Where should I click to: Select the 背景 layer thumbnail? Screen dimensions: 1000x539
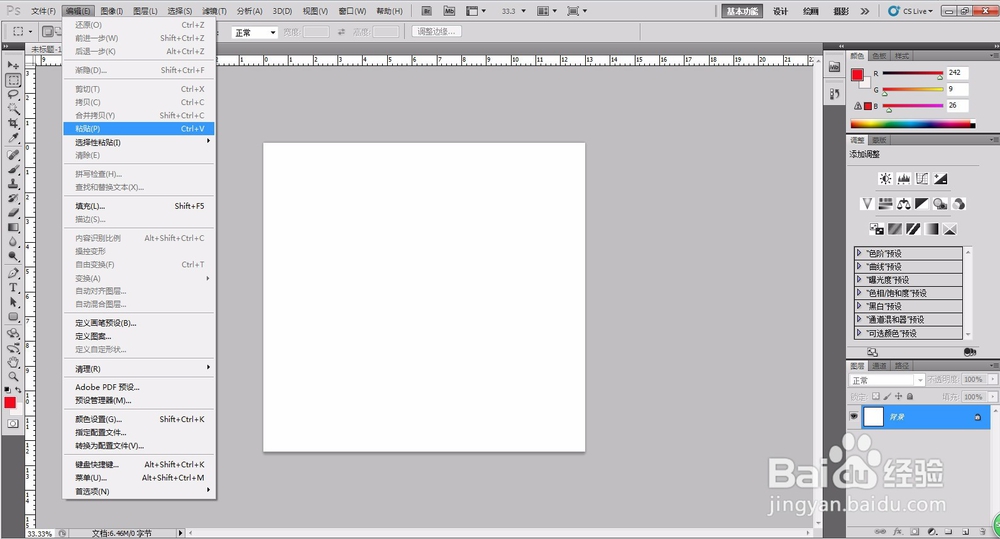click(873, 417)
